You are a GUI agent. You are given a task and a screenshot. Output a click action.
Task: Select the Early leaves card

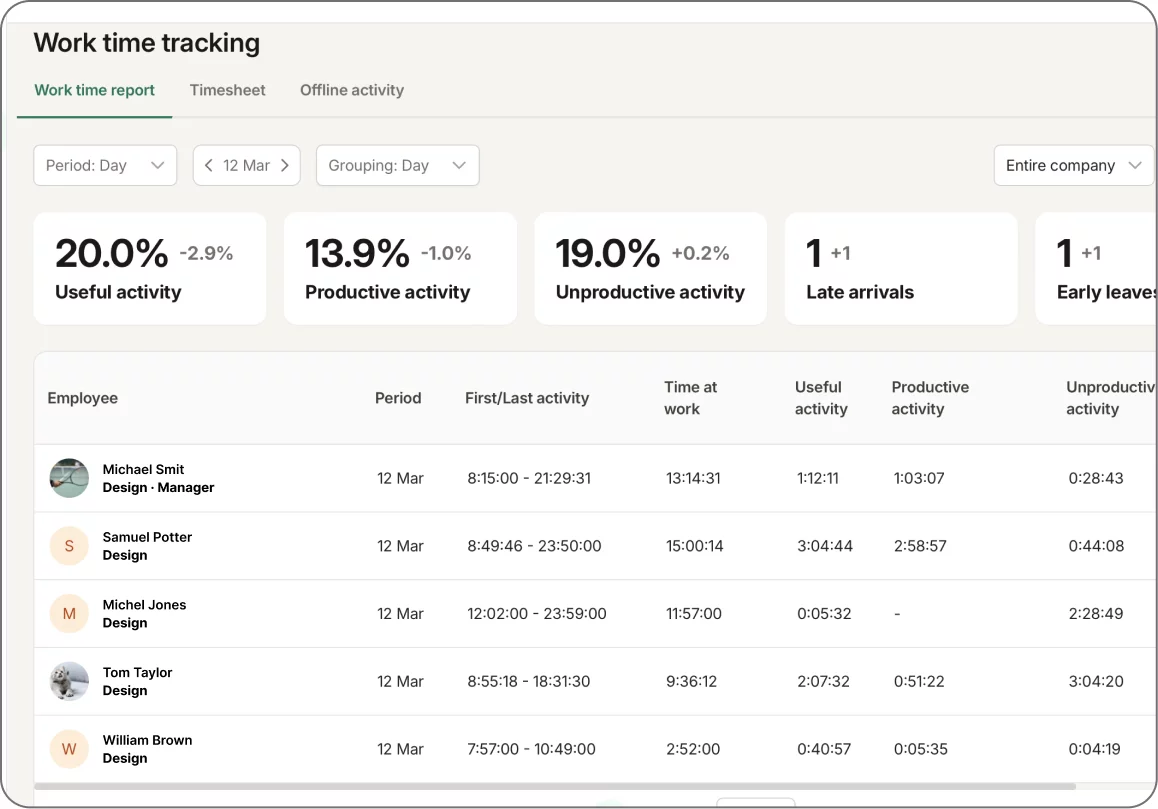click(x=1097, y=268)
